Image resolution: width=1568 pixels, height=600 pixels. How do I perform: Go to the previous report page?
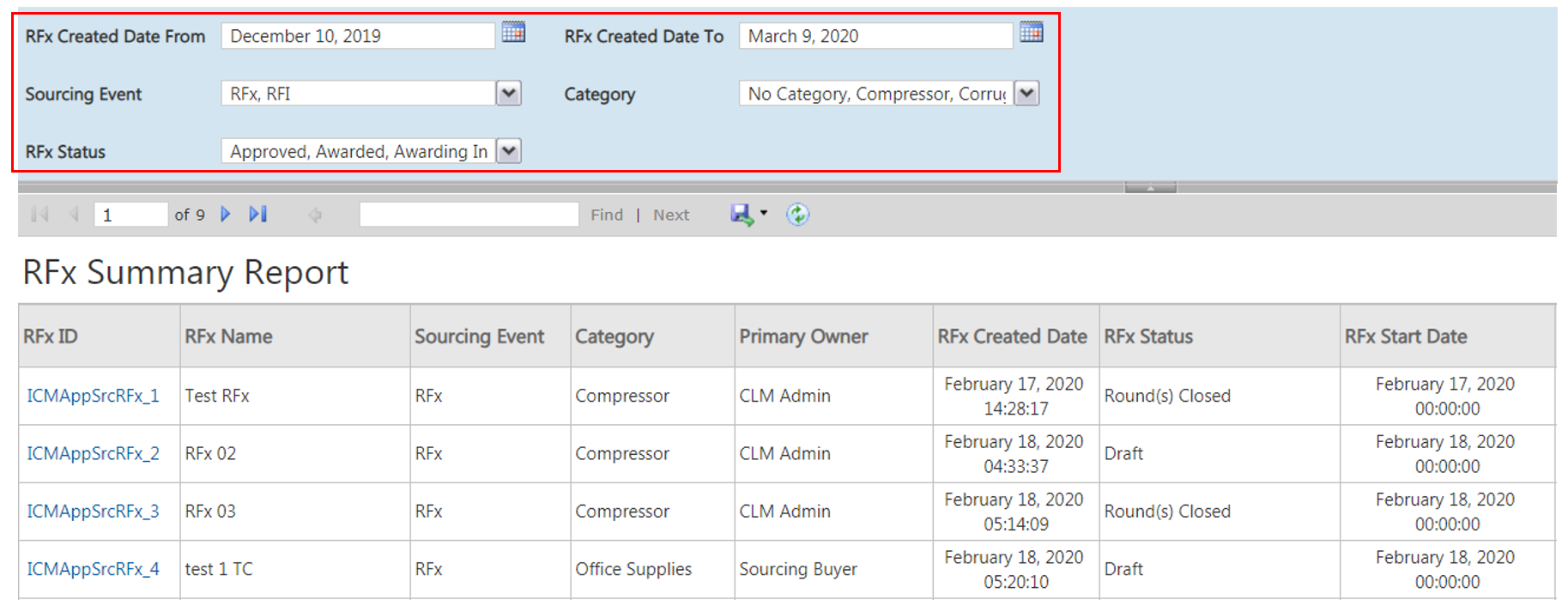click(x=74, y=215)
